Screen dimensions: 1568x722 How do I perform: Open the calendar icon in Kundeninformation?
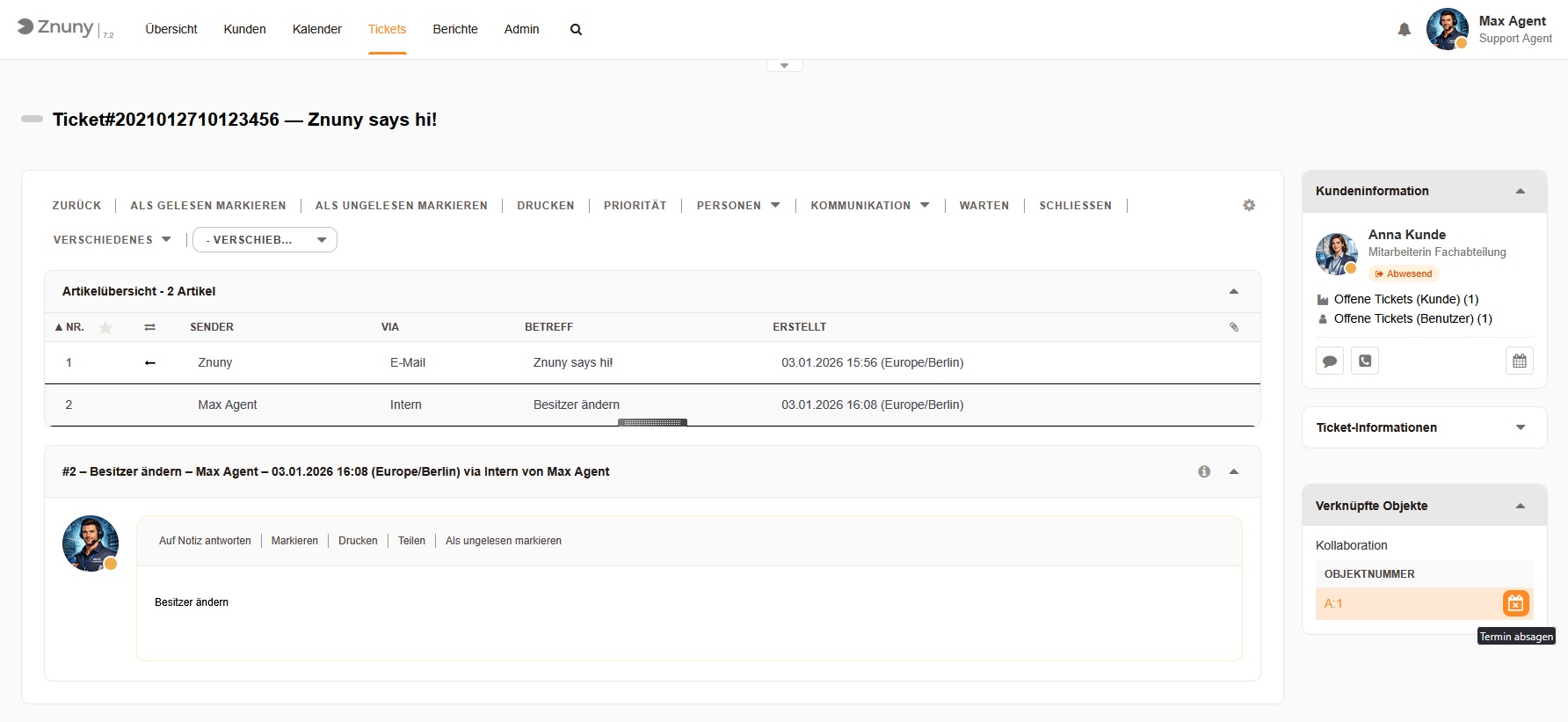tap(1519, 361)
